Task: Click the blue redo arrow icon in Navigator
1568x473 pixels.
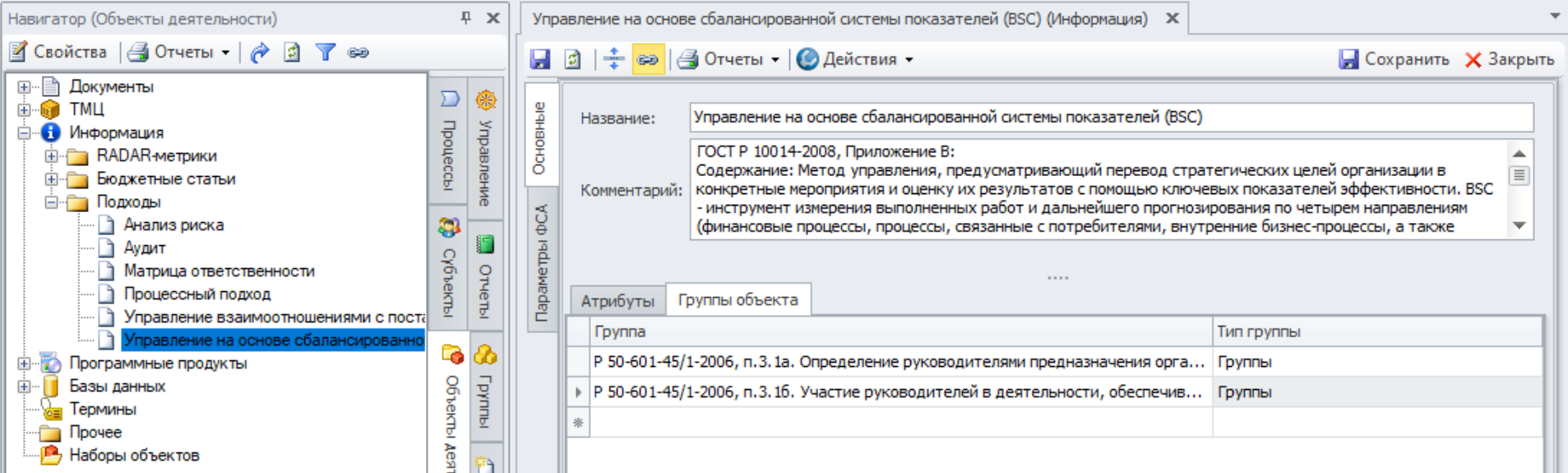Action: coord(260,53)
